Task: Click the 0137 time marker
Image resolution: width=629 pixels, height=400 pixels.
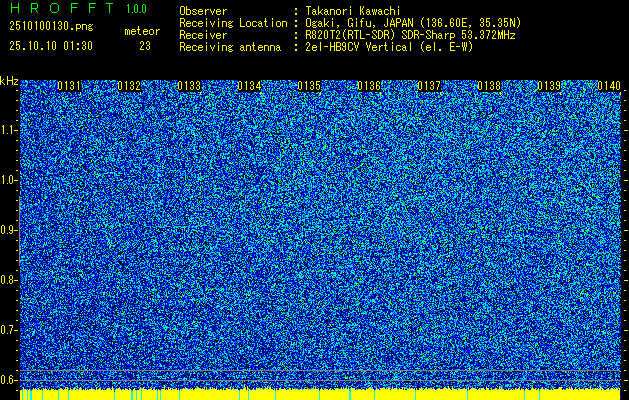Action: click(x=429, y=86)
